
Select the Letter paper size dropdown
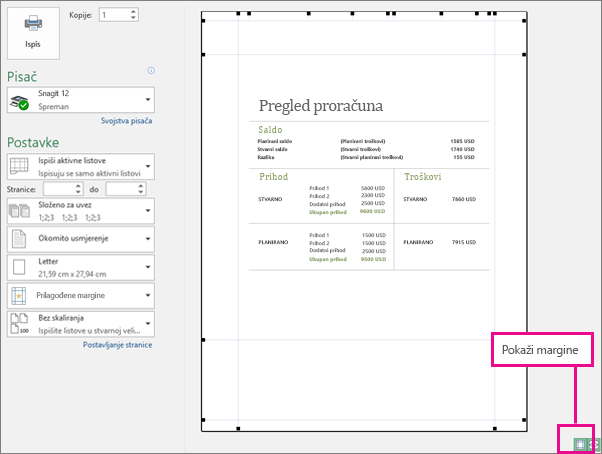tap(81, 267)
